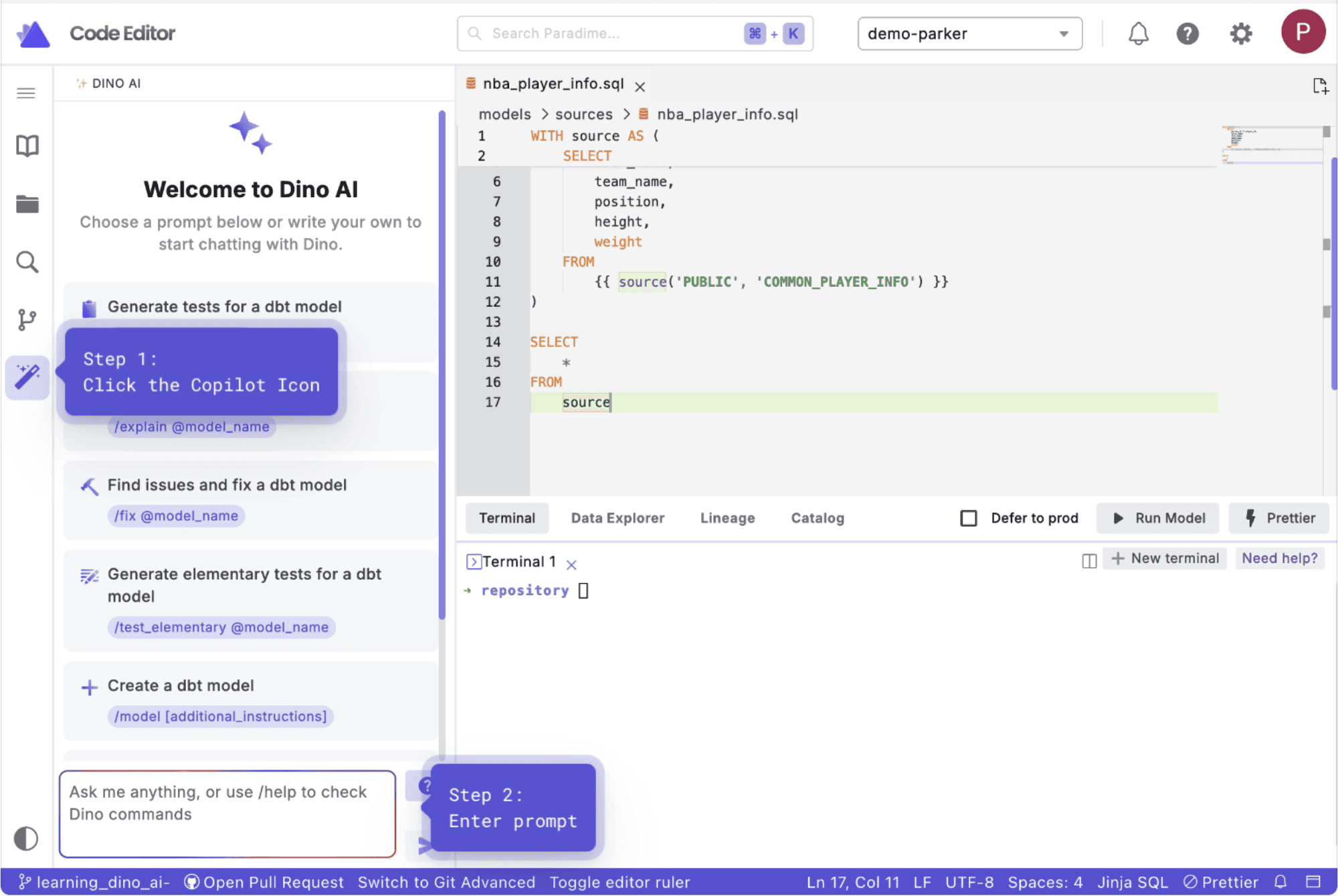
Task: Open notifications bell in top bar
Action: click(1138, 33)
